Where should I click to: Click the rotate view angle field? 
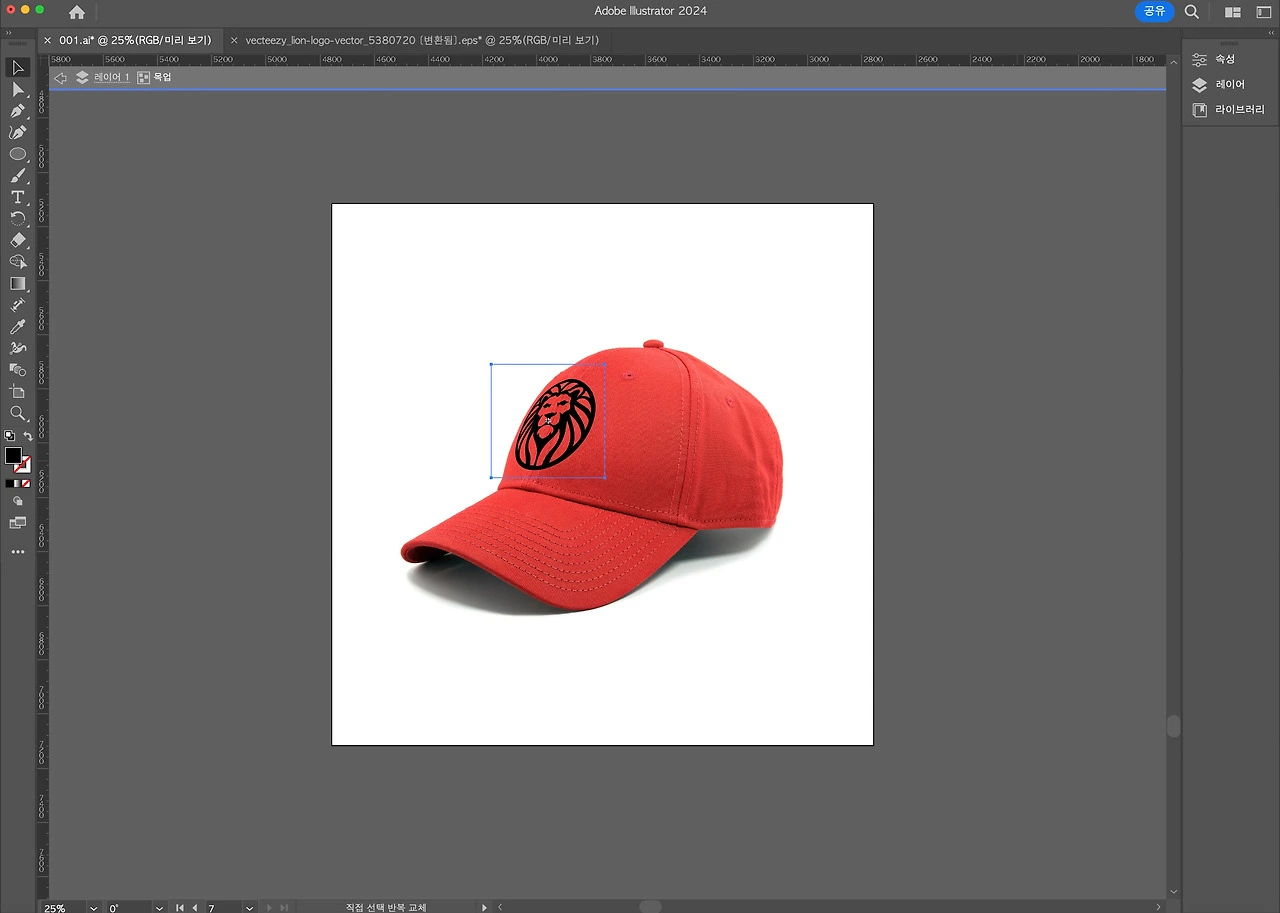click(128, 908)
